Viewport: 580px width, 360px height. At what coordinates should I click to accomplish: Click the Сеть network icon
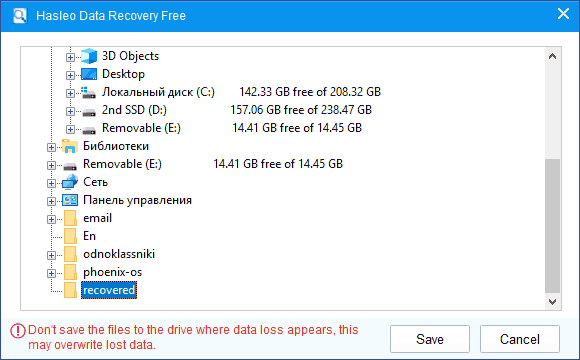pos(70,182)
